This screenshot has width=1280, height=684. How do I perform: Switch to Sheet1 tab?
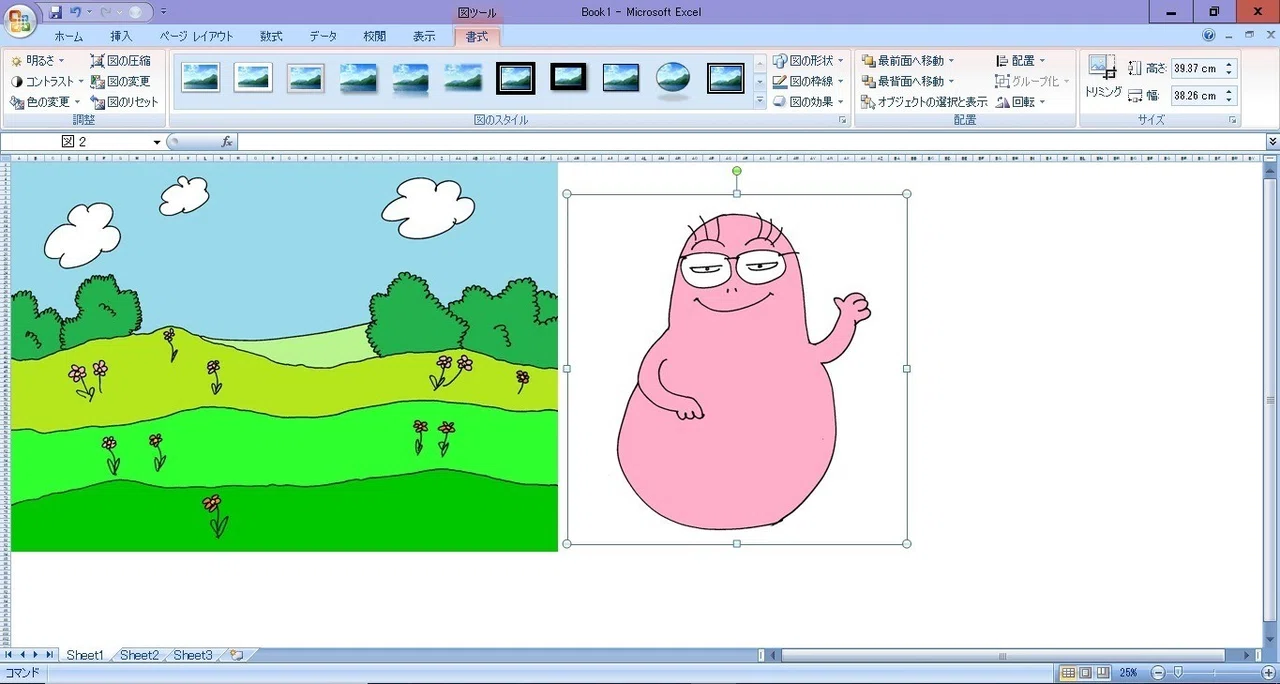pos(84,655)
